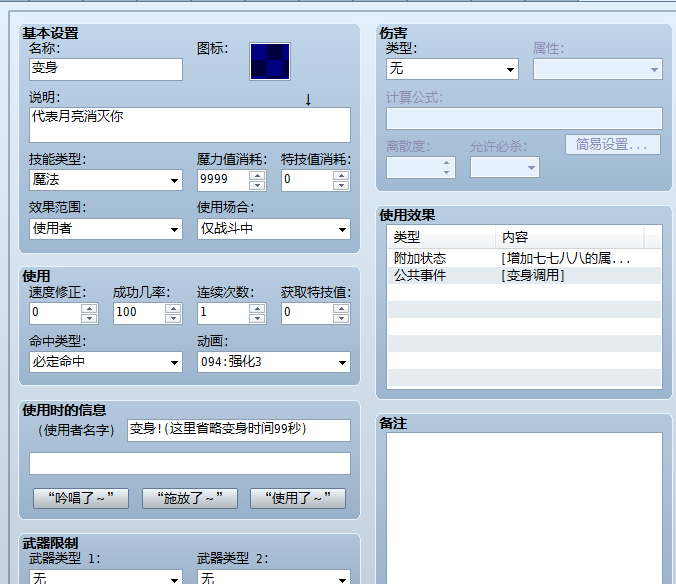Open the 武器类型 1 dropdown
Viewport: 676px width, 584px height.
(x=106, y=578)
